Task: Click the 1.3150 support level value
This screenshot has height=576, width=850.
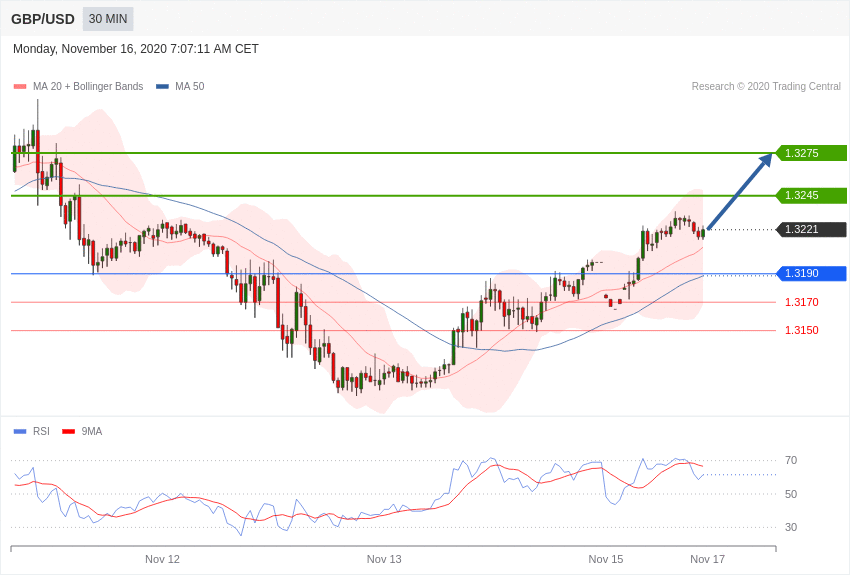Action: point(802,331)
